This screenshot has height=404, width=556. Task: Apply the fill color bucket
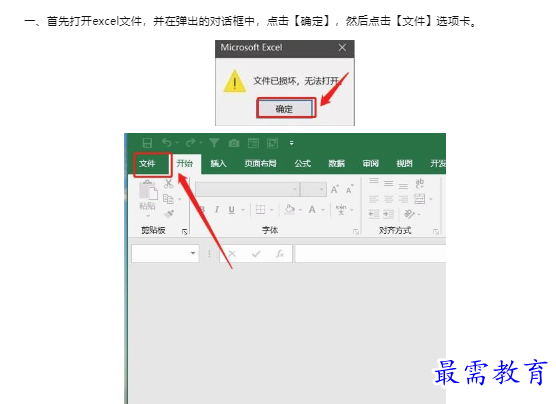[290, 210]
